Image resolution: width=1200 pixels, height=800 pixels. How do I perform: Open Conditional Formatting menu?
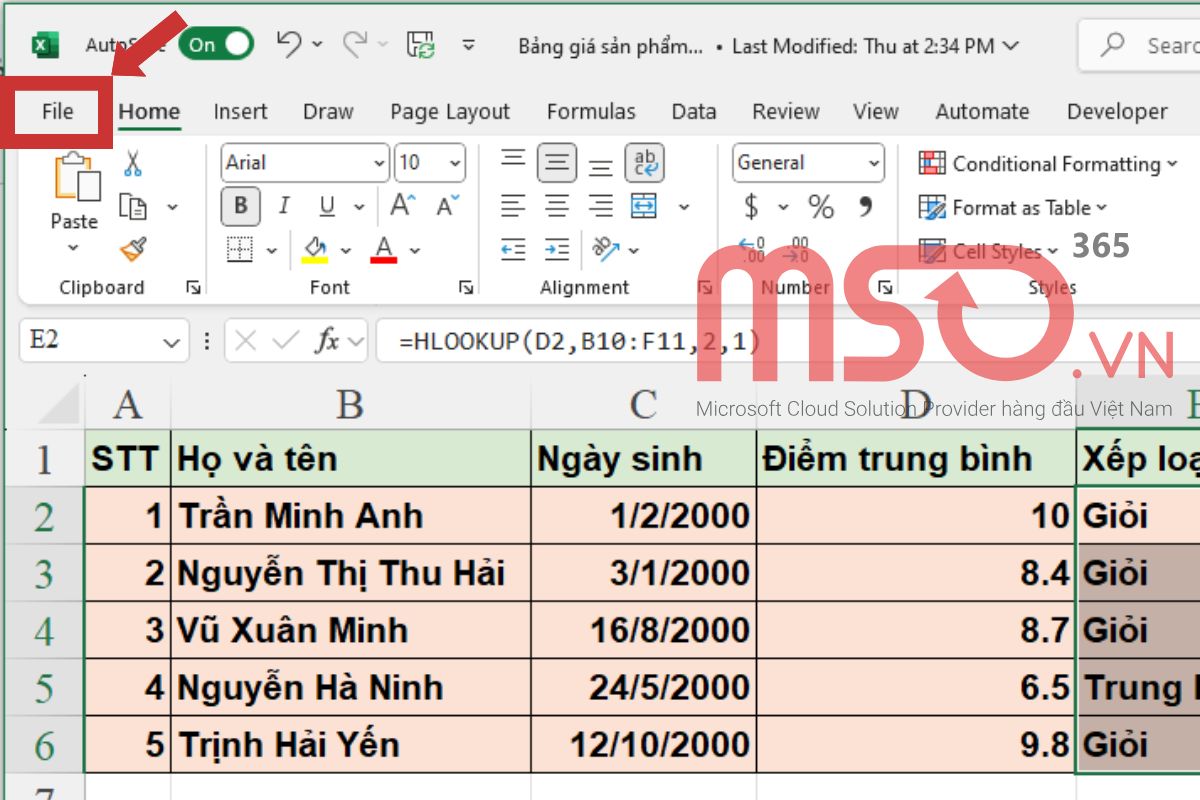(1047, 164)
